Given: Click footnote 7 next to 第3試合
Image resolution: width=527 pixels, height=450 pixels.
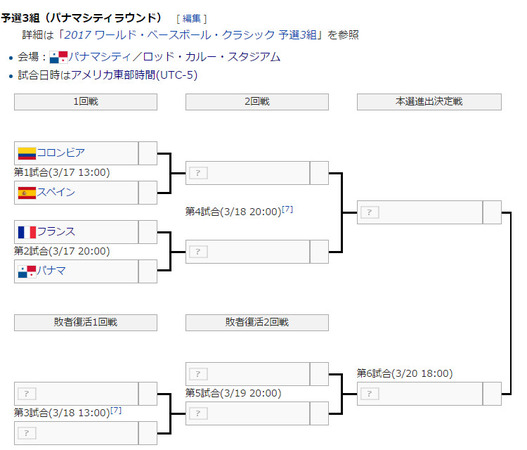Looking at the screenshot, I should (x=116, y=410).
